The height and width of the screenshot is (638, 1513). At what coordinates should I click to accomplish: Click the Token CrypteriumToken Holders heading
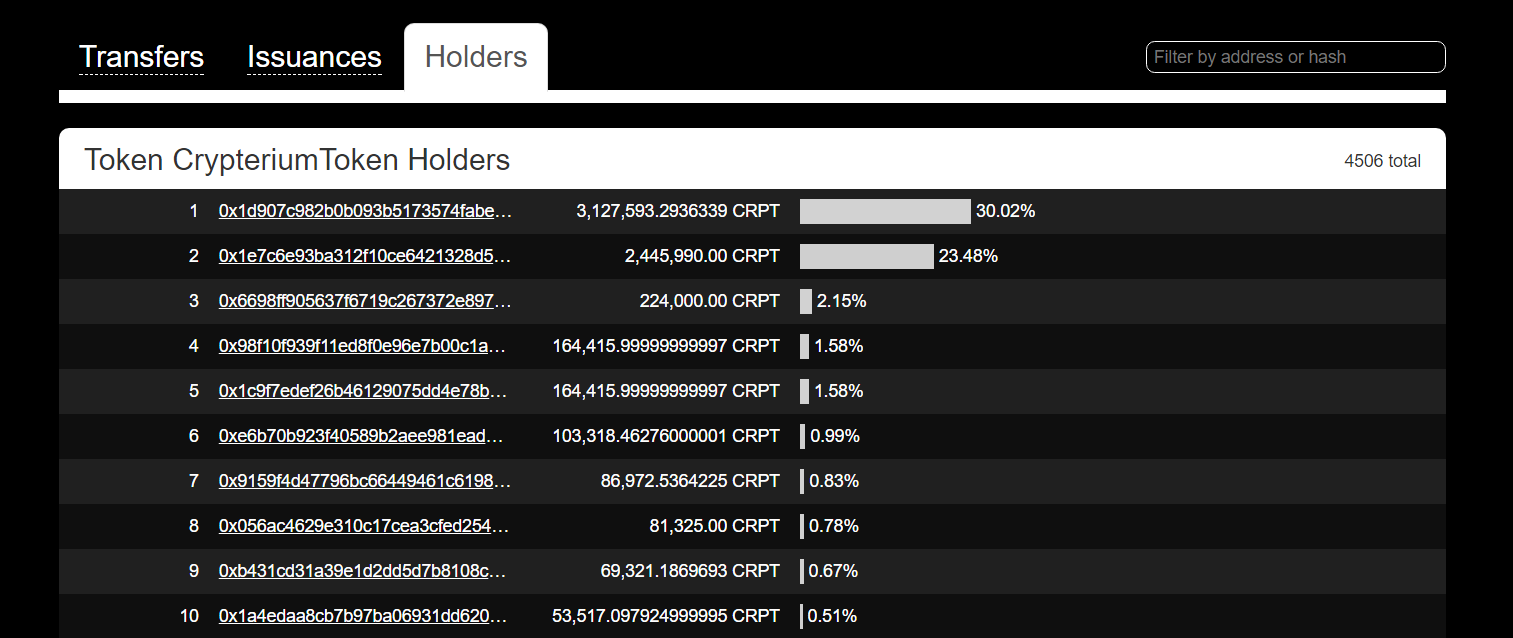[297, 160]
